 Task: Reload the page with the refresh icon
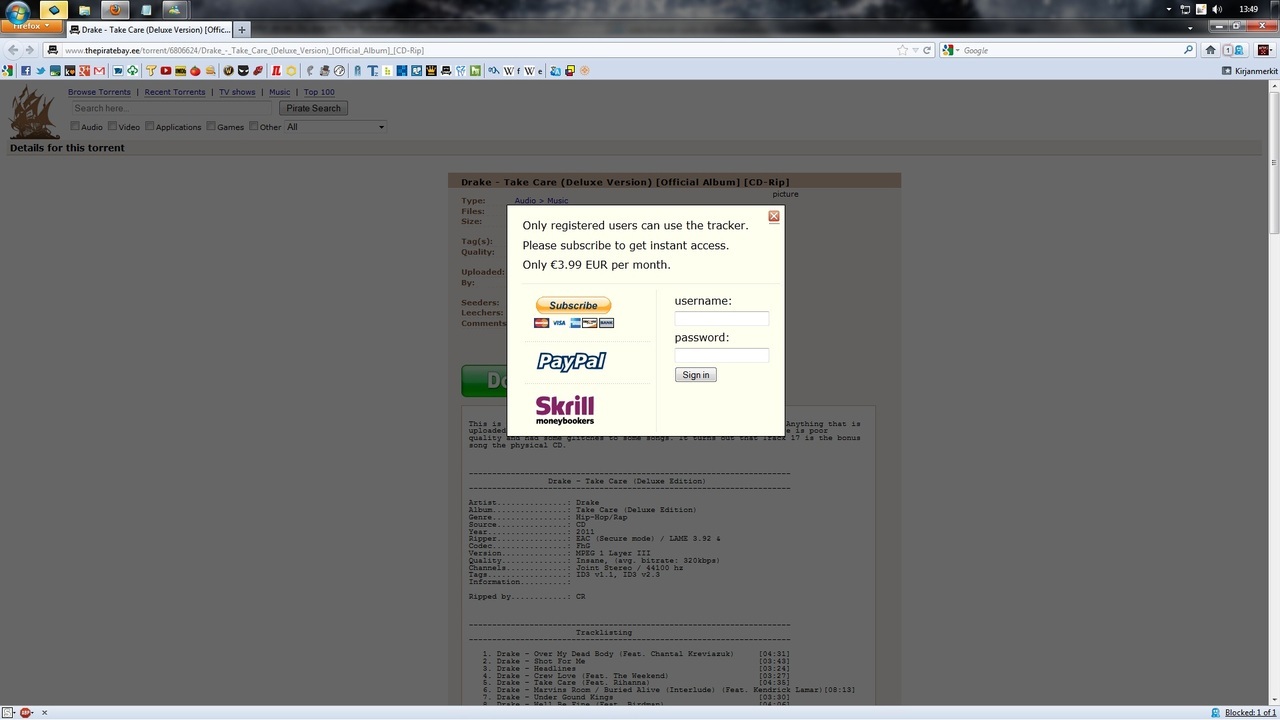(927, 50)
